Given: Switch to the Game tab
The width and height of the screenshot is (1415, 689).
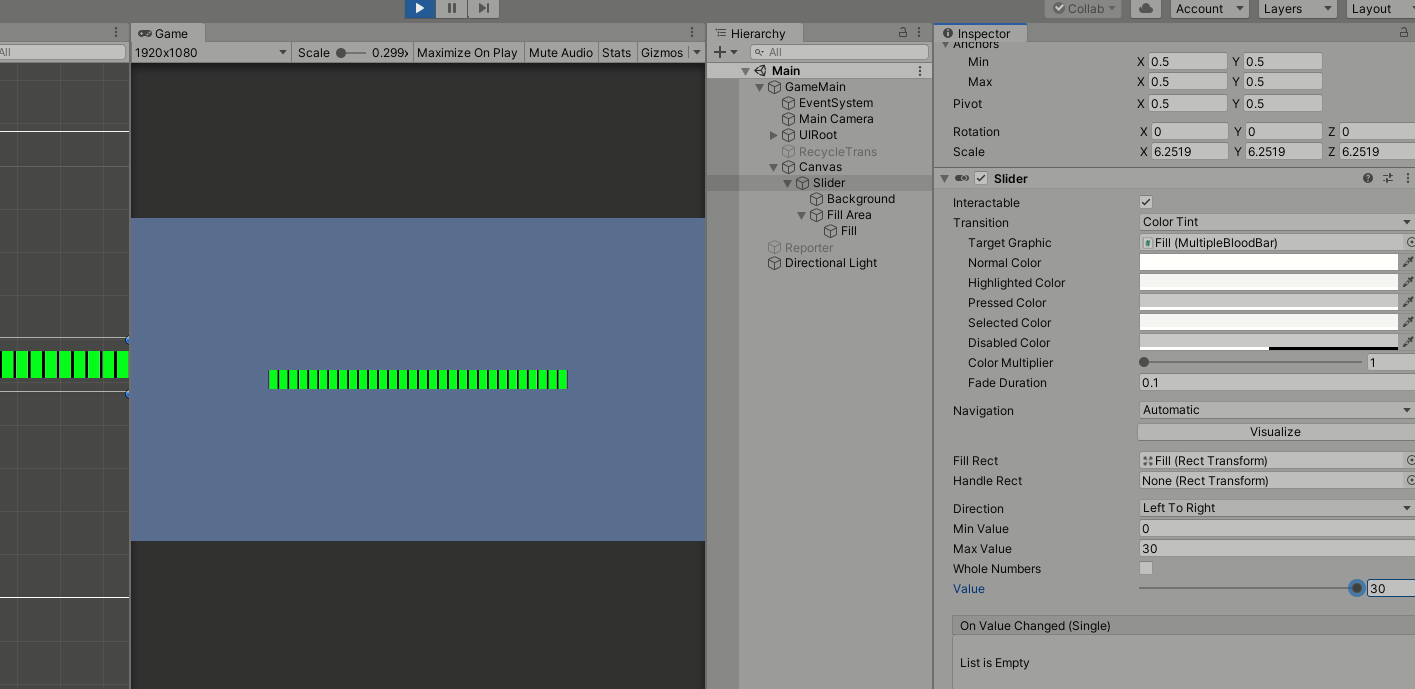Looking at the screenshot, I should pos(167,32).
